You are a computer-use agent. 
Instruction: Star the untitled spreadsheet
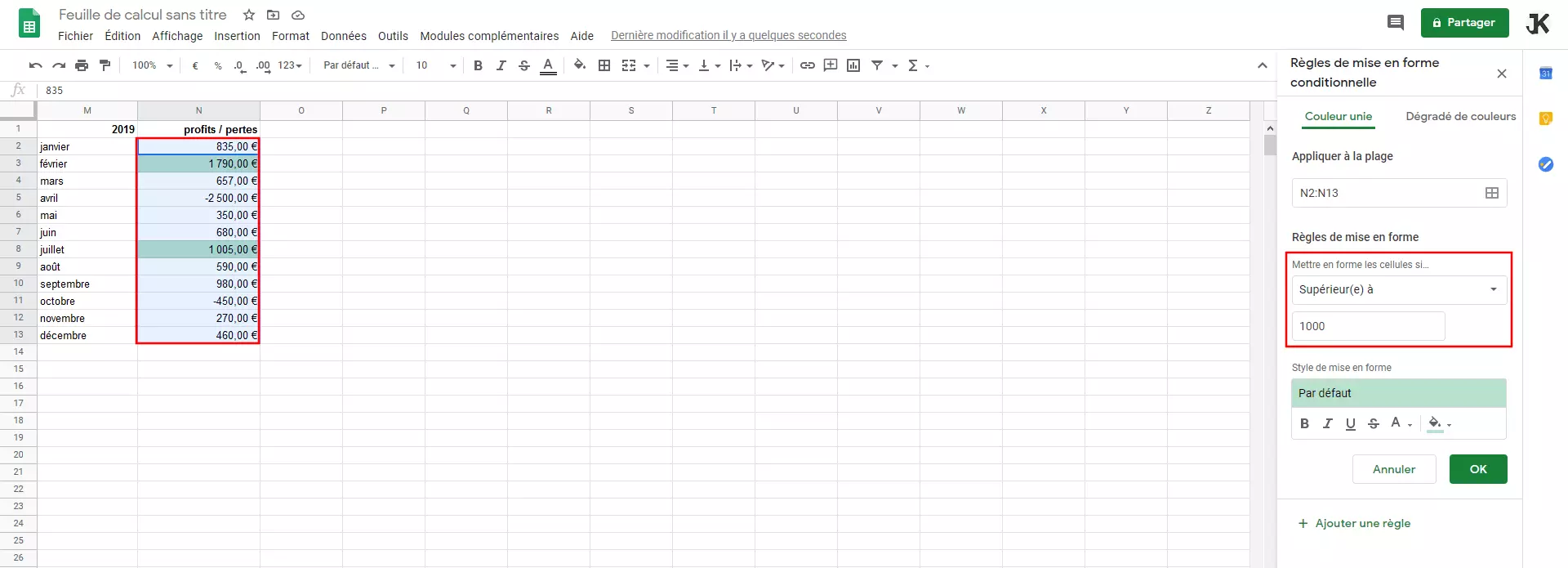pyautogui.click(x=249, y=15)
